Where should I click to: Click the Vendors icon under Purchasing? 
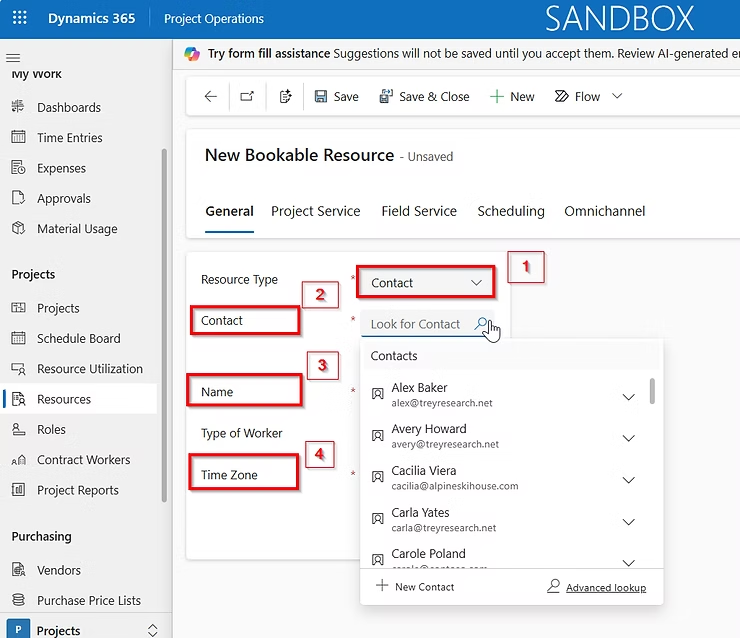(x=18, y=570)
